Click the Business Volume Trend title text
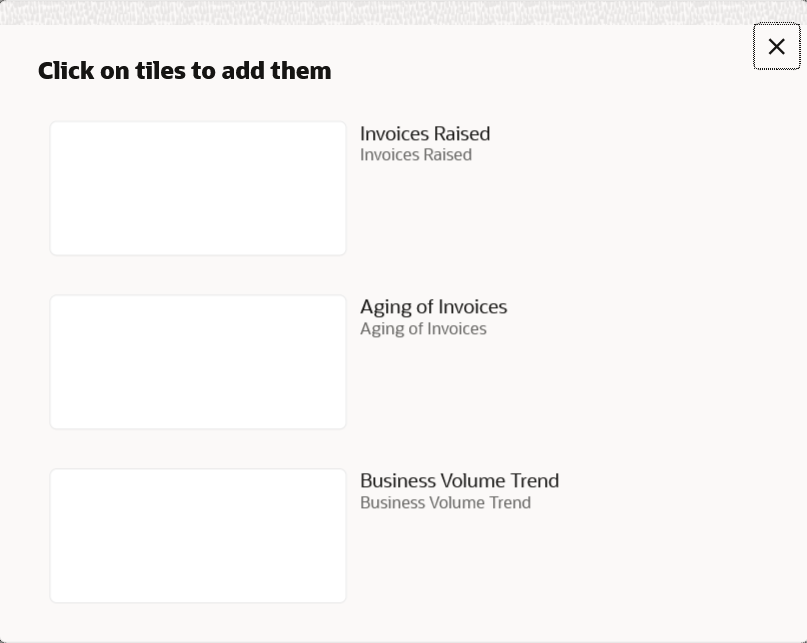 click(x=459, y=480)
